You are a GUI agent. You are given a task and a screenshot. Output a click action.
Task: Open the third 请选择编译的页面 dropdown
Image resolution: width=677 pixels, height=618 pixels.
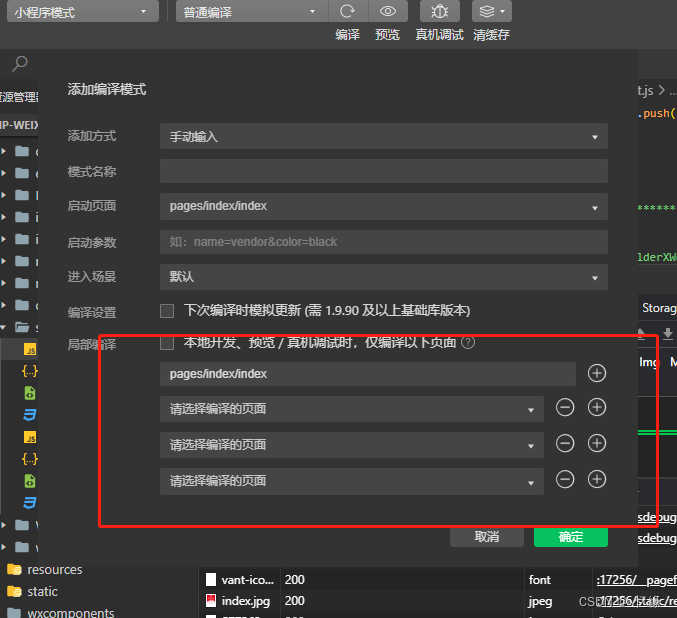pos(351,481)
